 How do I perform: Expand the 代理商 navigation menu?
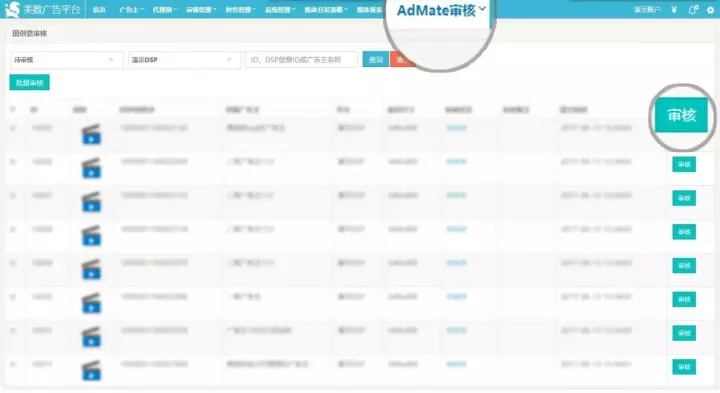click(x=164, y=10)
